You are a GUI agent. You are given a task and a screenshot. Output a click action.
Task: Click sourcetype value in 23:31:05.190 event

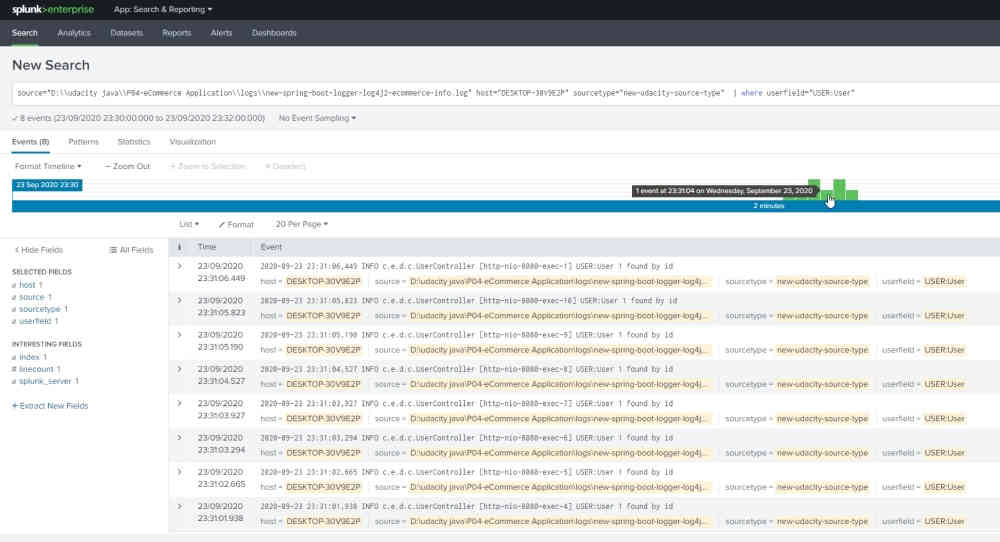tap(822, 350)
